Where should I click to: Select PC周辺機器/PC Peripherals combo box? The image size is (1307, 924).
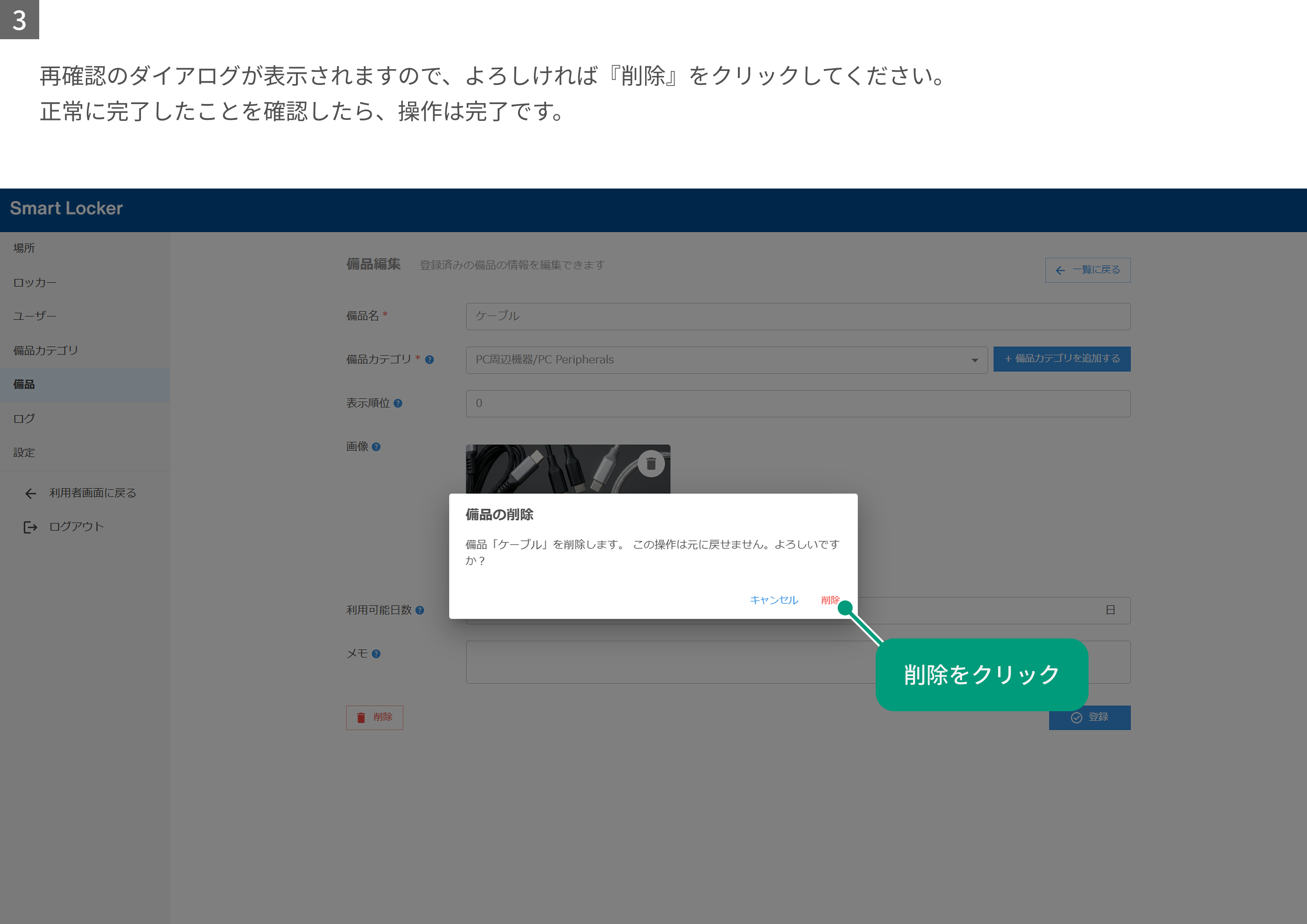click(726, 360)
